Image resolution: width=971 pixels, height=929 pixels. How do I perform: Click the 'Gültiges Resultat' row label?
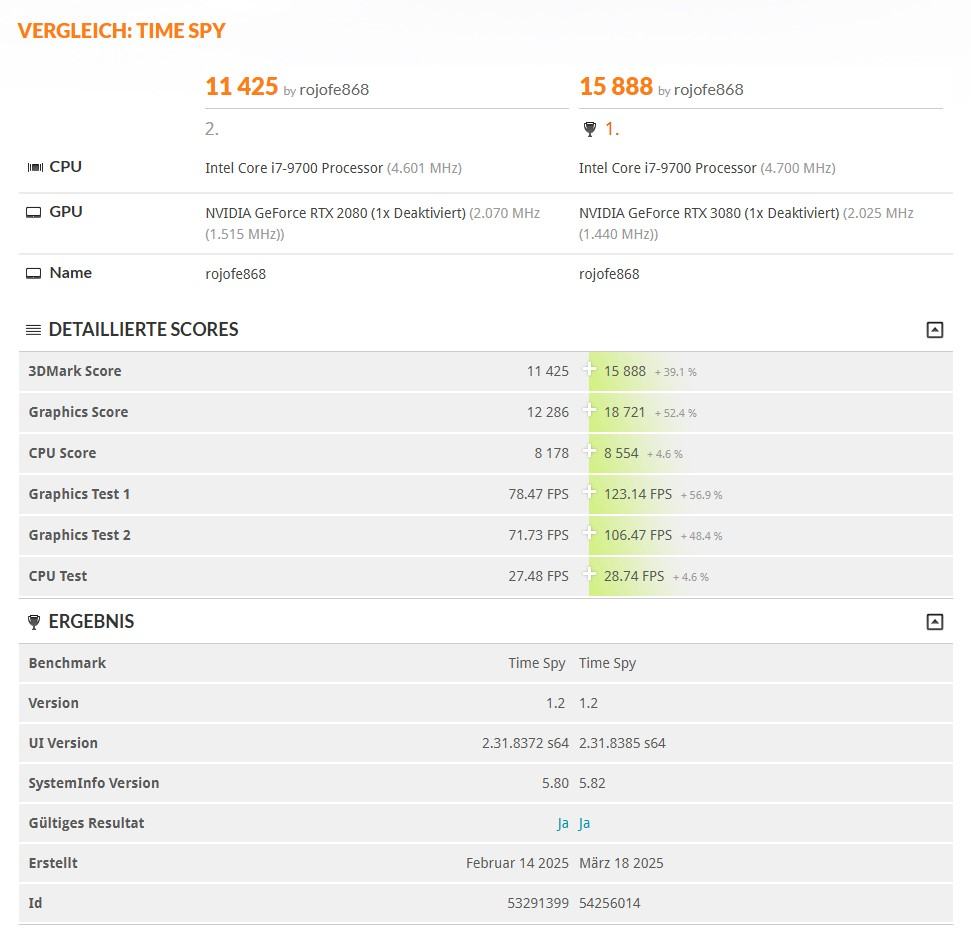86,823
